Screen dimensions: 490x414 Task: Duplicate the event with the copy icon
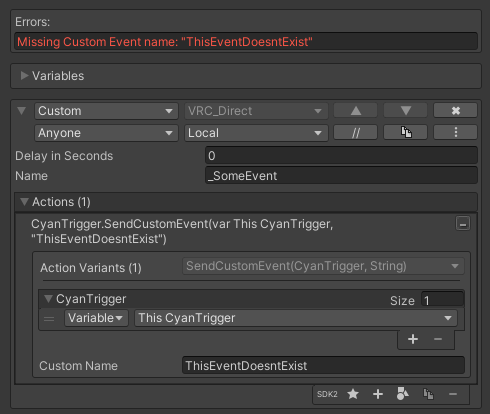(405, 133)
